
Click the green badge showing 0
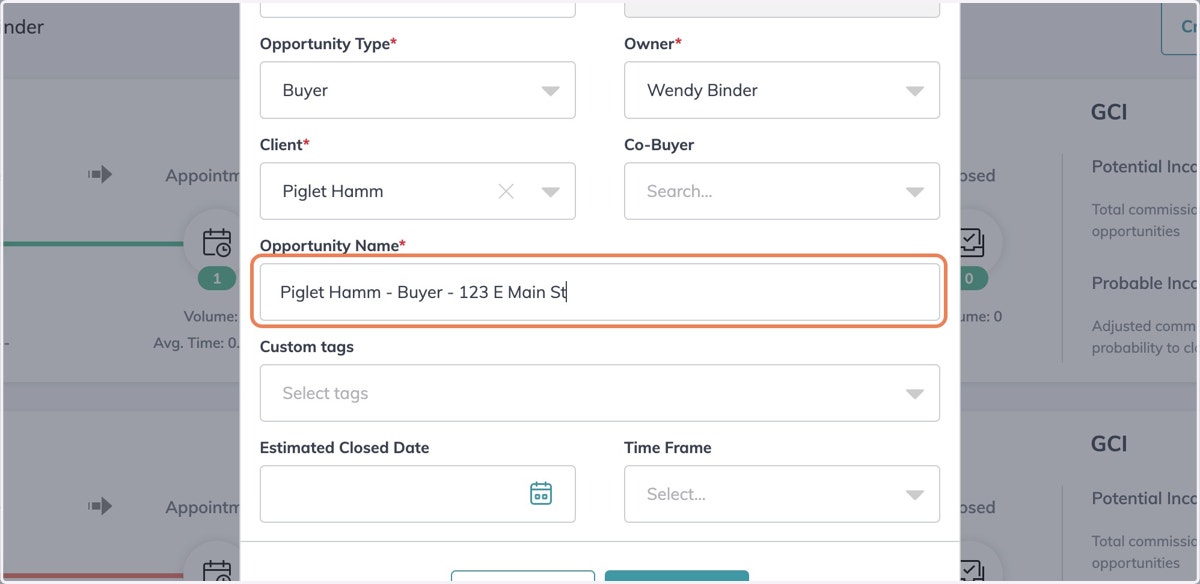tap(968, 279)
